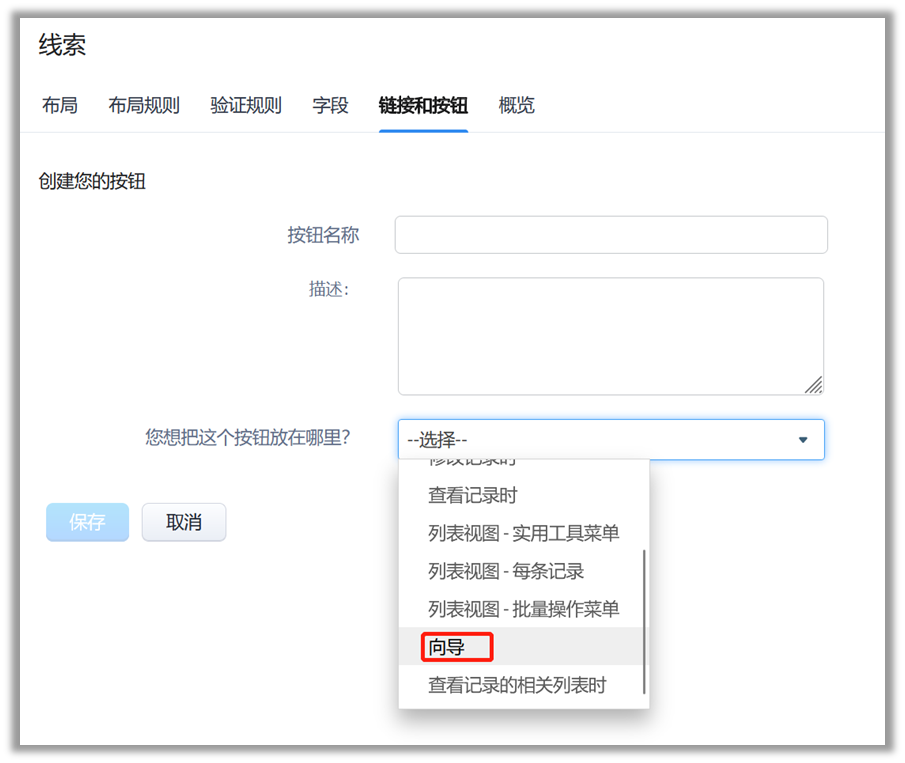Grab the 描述 textarea resize handle
Viewport: 905px width, 763px height.
813,385
